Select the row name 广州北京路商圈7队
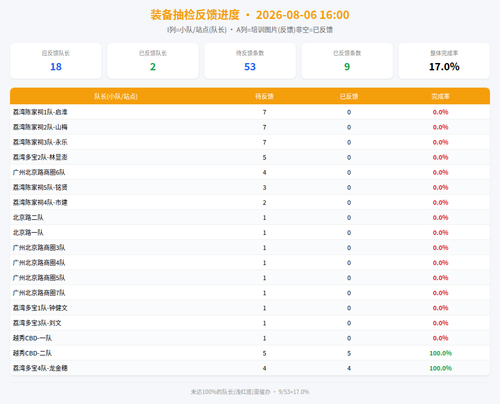500x404 pixels. click(x=39, y=293)
